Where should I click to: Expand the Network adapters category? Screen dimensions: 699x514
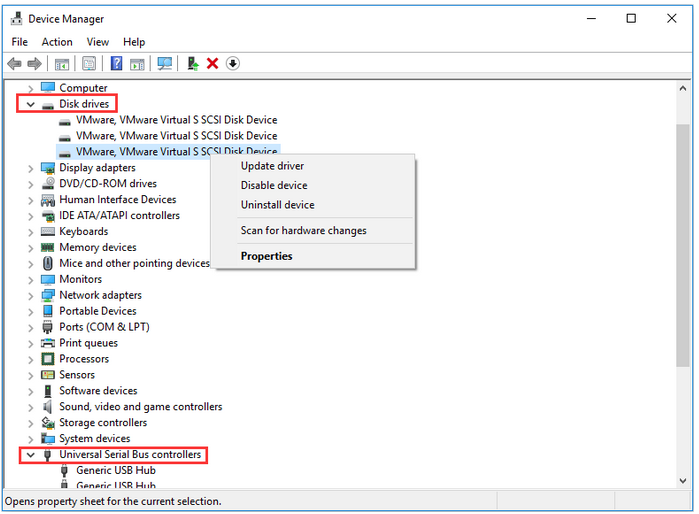(x=31, y=295)
